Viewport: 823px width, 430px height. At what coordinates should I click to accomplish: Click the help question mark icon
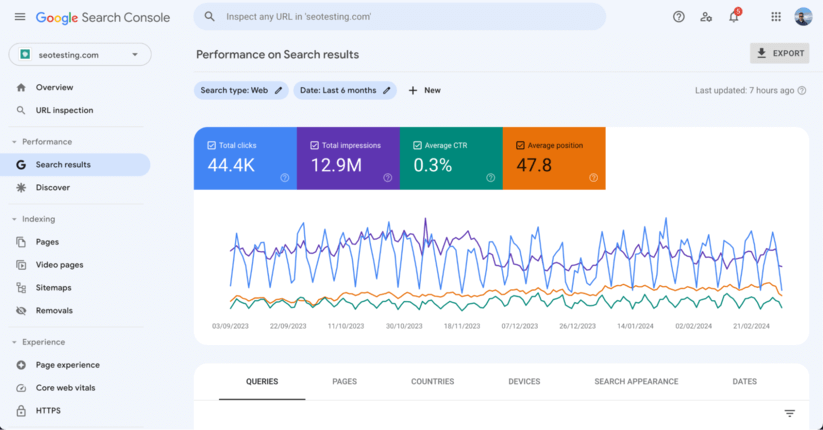tap(679, 17)
